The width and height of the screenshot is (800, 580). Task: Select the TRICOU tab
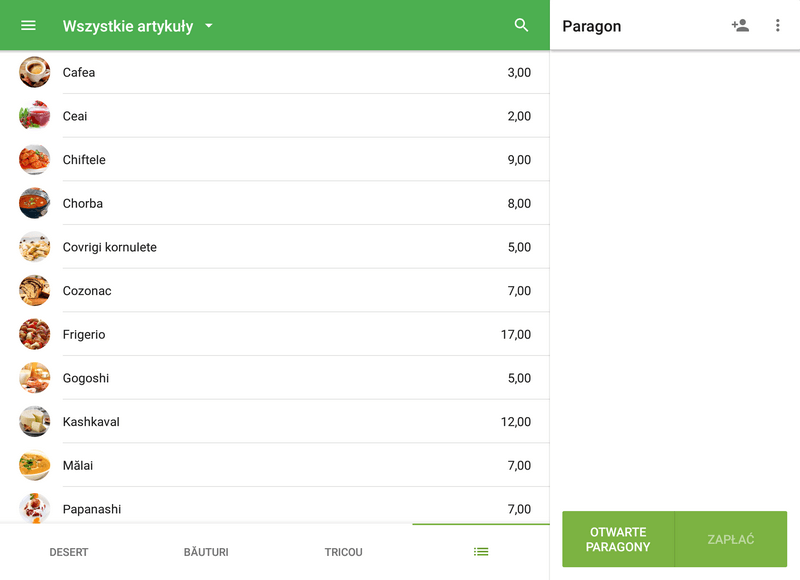tap(344, 552)
